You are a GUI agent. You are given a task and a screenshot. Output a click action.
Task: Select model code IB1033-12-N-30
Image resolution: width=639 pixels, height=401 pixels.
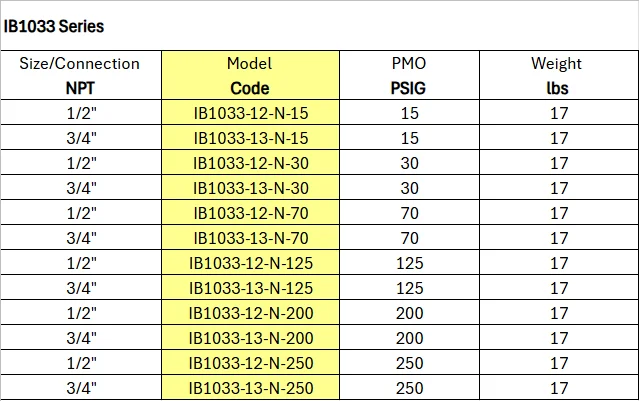click(250, 163)
